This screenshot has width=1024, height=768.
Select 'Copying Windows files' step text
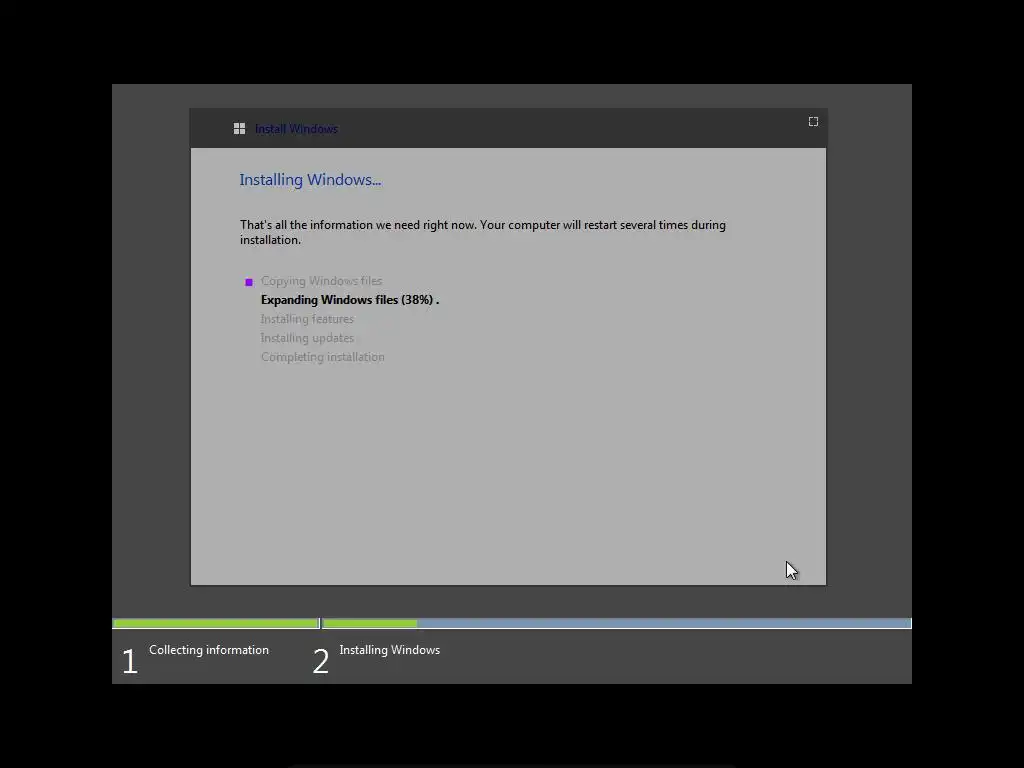[x=321, y=281]
